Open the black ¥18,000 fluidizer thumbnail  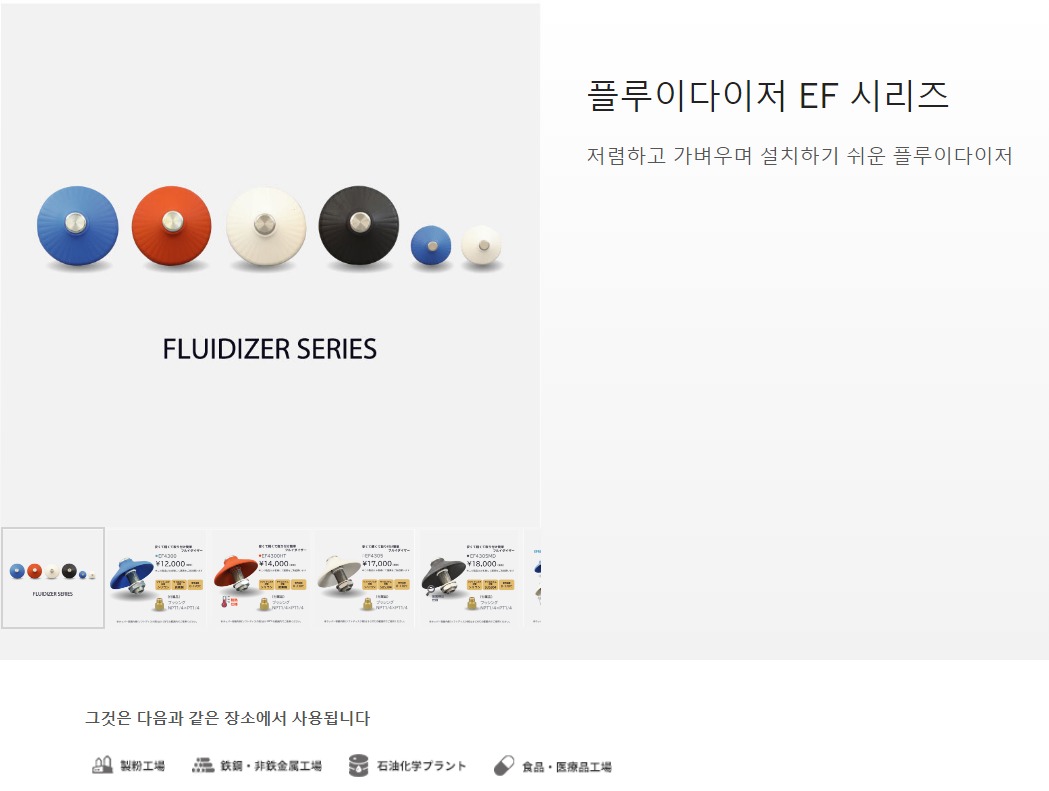(469, 578)
